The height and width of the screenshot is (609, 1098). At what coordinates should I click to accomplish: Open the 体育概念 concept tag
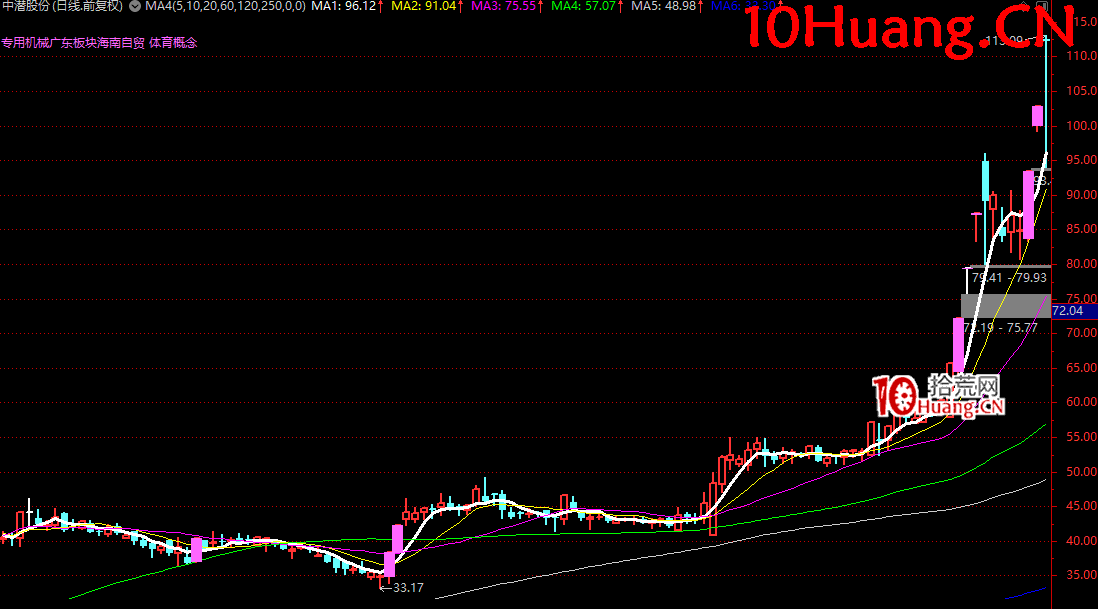coord(173,43)
